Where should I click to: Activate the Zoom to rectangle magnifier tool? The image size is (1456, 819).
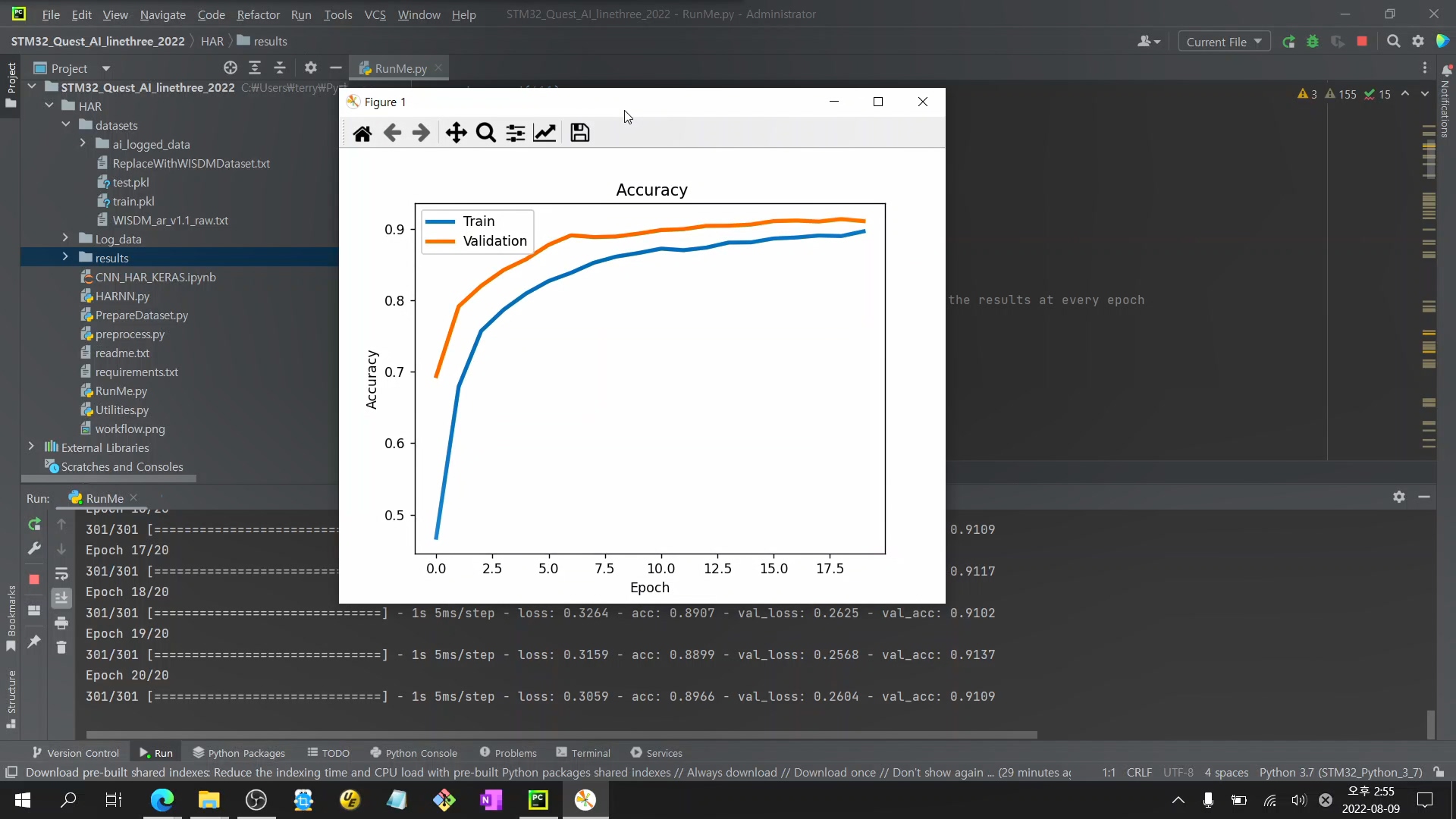[485, 133]
